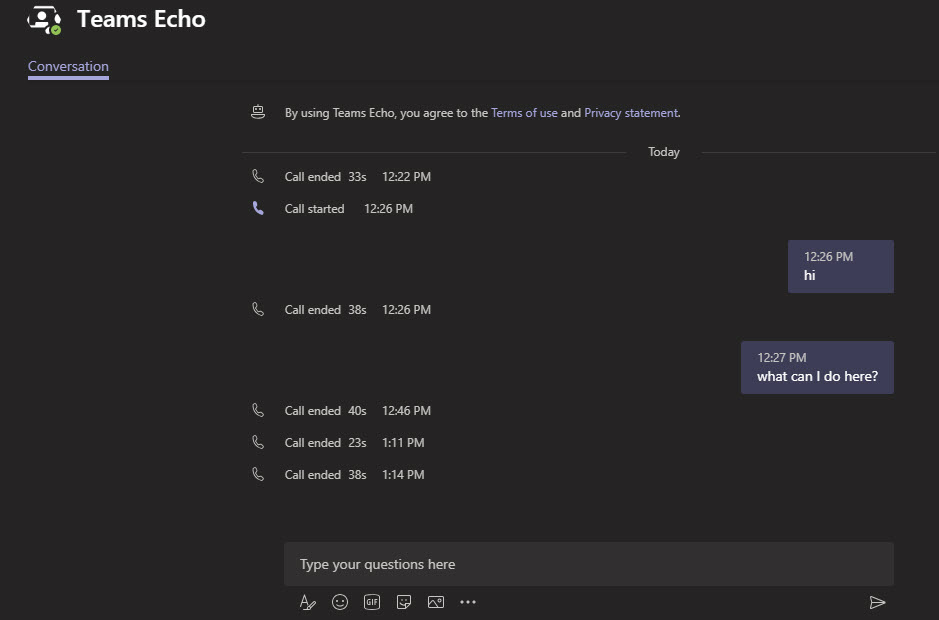Click the phone icon for the 12:46 PM call
Image resolution: width=939 pixels, height=620 pixels.
259,410
